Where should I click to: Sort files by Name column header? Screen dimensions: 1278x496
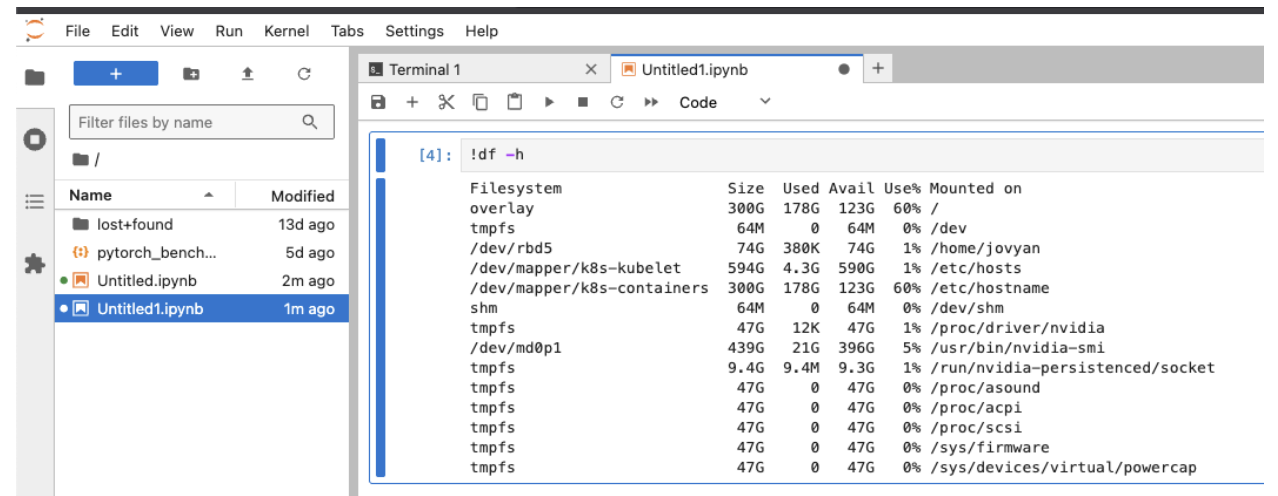point(146,196)
